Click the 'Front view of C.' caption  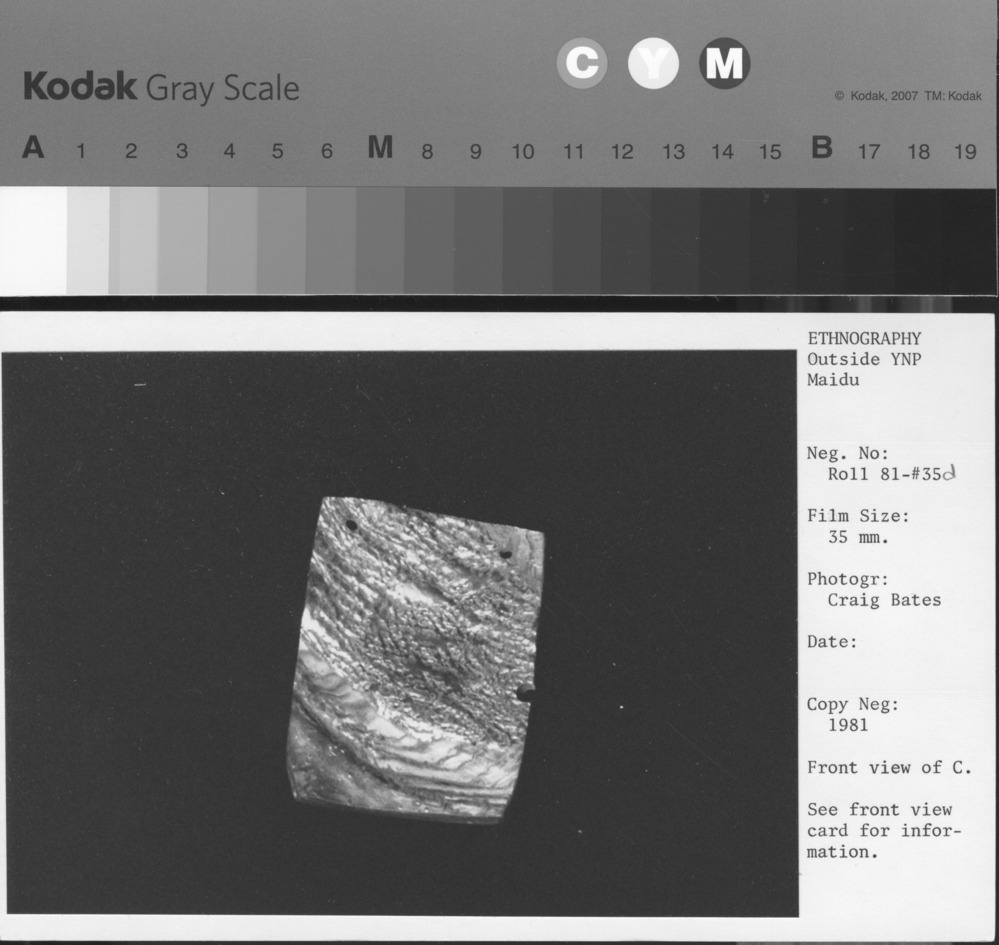(x=889, y=767)
